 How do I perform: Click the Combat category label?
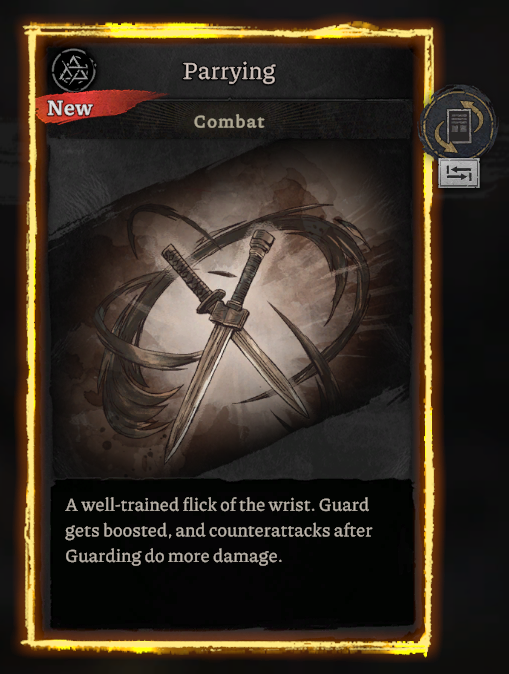[229, 122]
